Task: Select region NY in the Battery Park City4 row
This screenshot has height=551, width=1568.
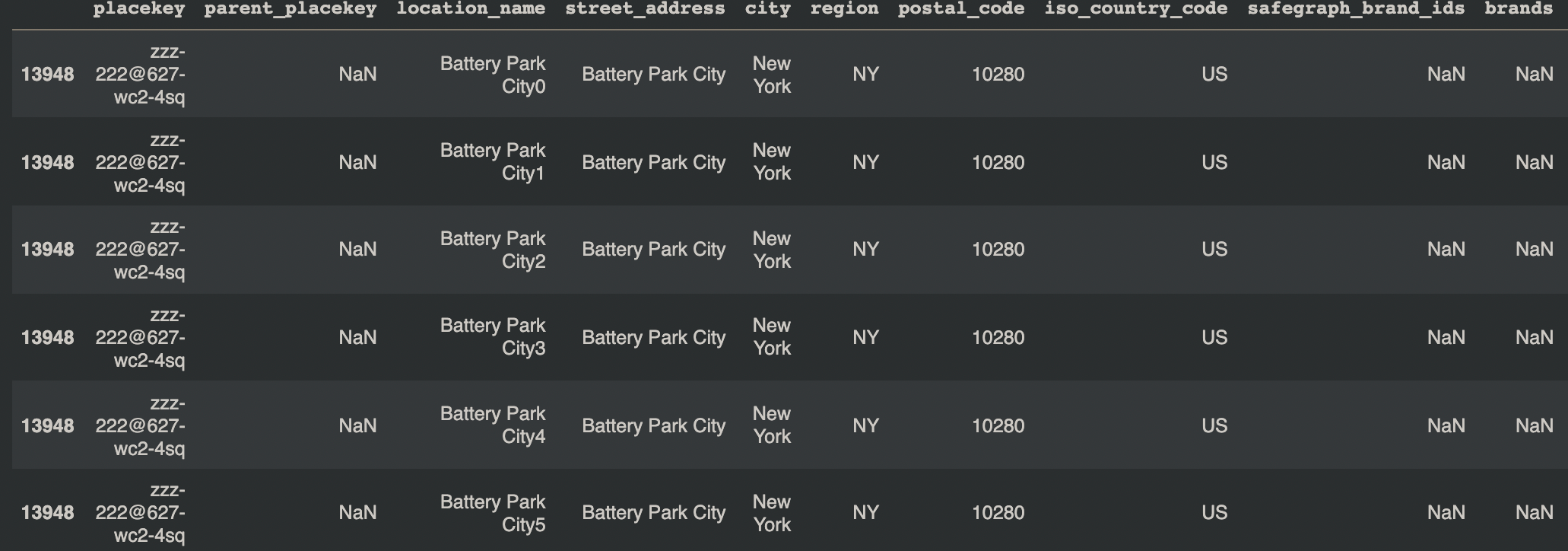Action: point(866,425)
